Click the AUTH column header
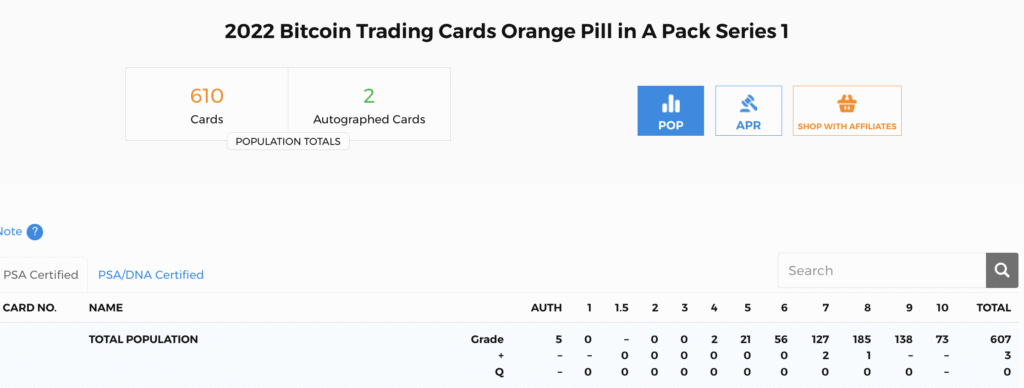Screen dimensions: 1024x388 (546, 308)
